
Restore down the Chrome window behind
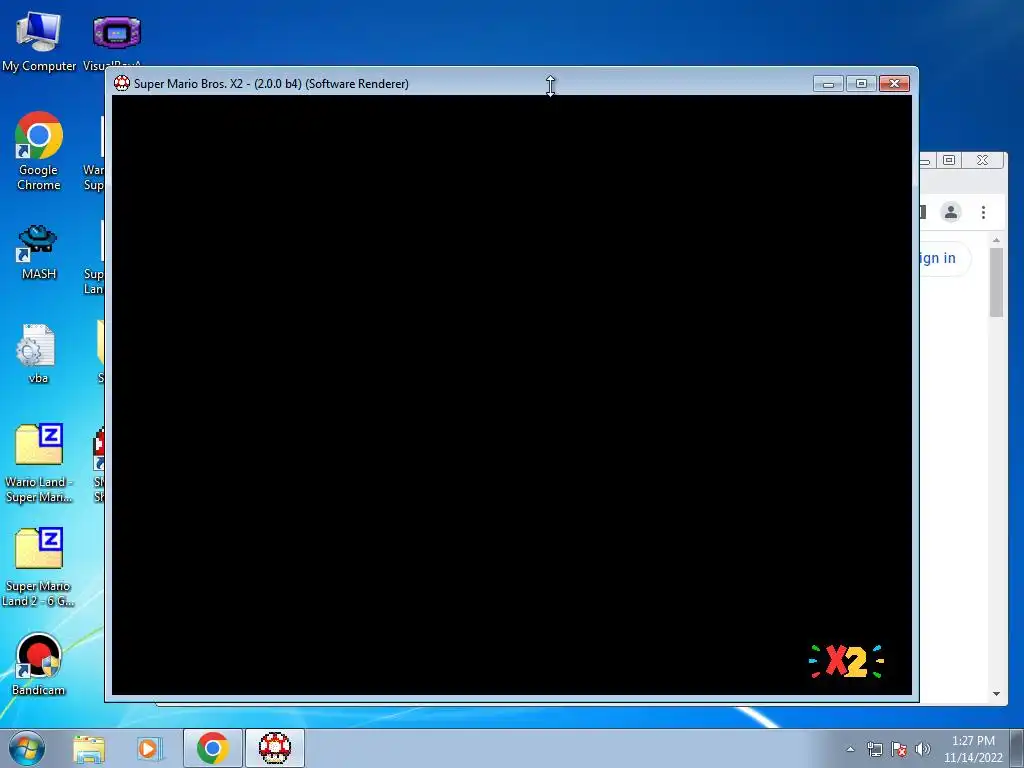click(949, 160)
